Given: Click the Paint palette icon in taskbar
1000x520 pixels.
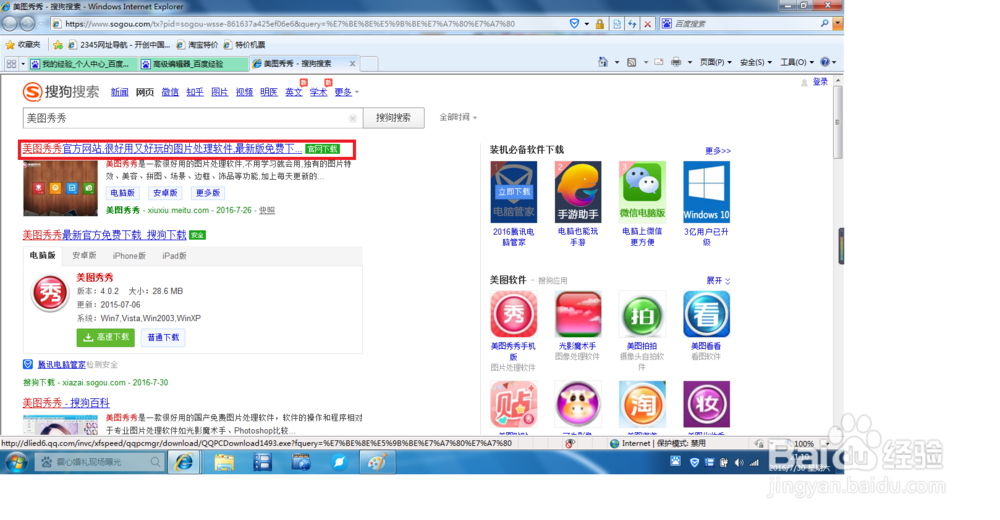Looking at the screenshot, I should click(377, 461).
